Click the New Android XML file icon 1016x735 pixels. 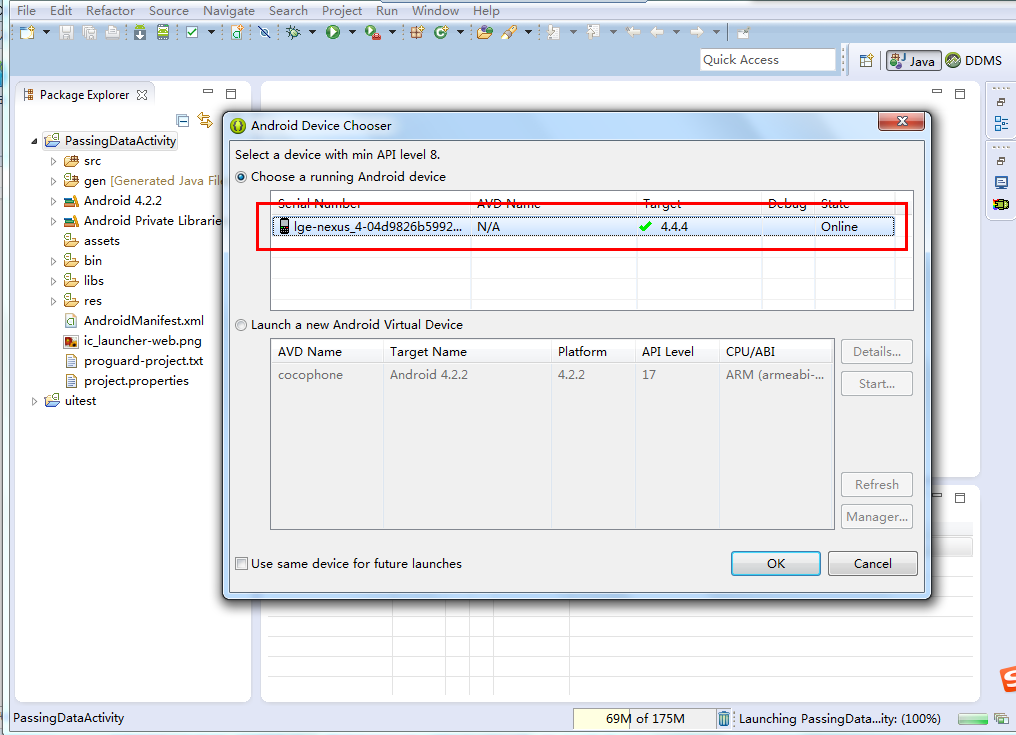click(237, 32)
